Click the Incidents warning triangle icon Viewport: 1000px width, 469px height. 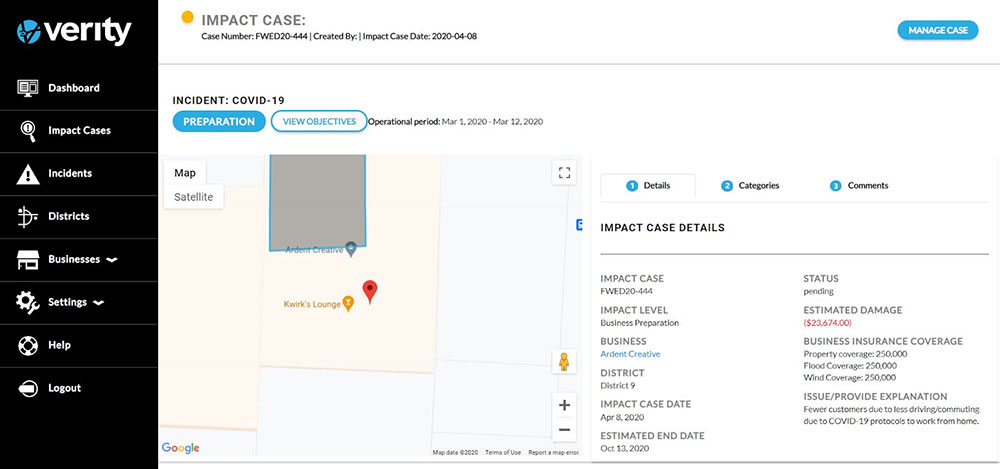coord(28,174)
